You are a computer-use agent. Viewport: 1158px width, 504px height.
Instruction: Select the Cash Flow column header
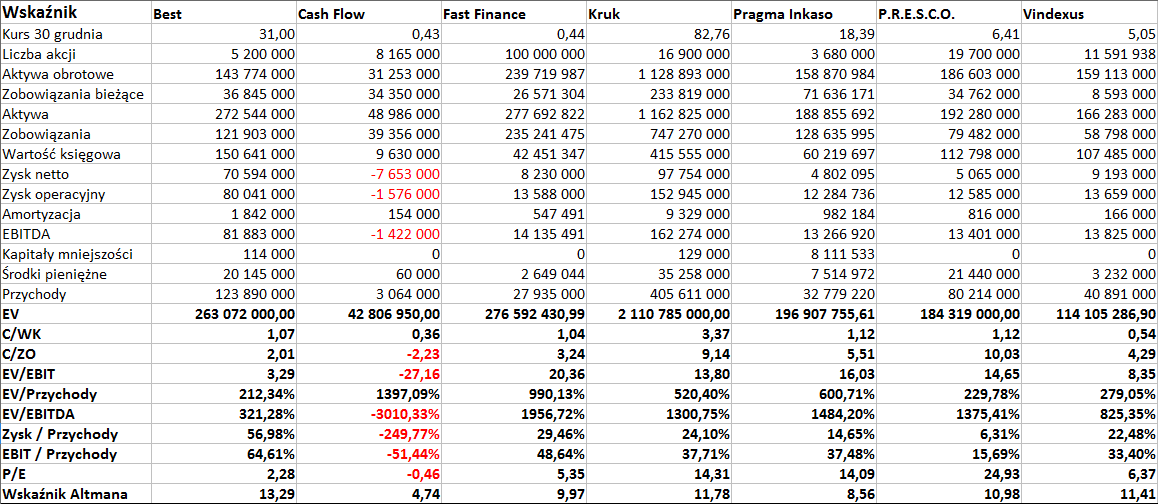(x=369, y=13)
